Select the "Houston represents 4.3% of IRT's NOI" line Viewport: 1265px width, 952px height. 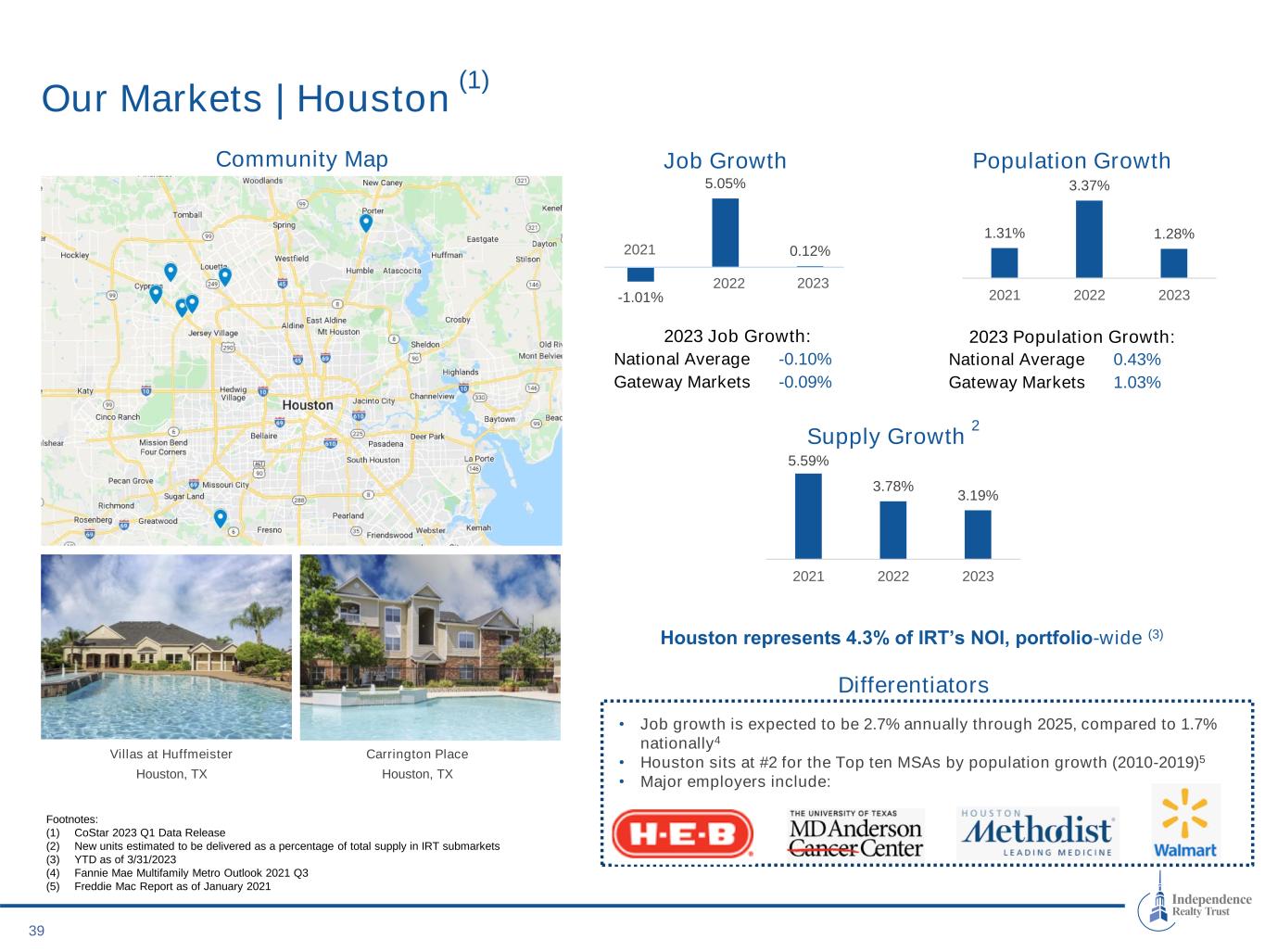pos(911,638)
